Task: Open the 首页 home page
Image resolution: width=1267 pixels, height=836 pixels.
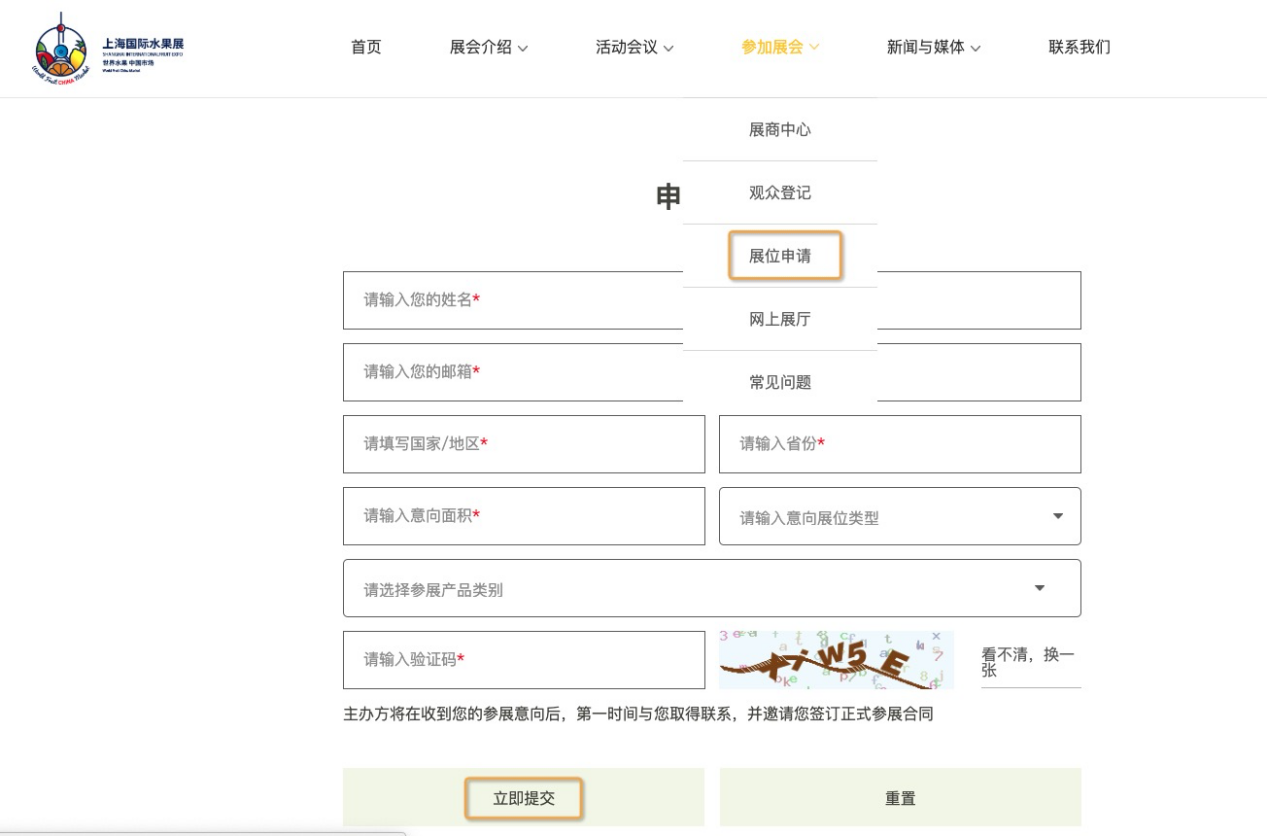Action: point(366,47)
